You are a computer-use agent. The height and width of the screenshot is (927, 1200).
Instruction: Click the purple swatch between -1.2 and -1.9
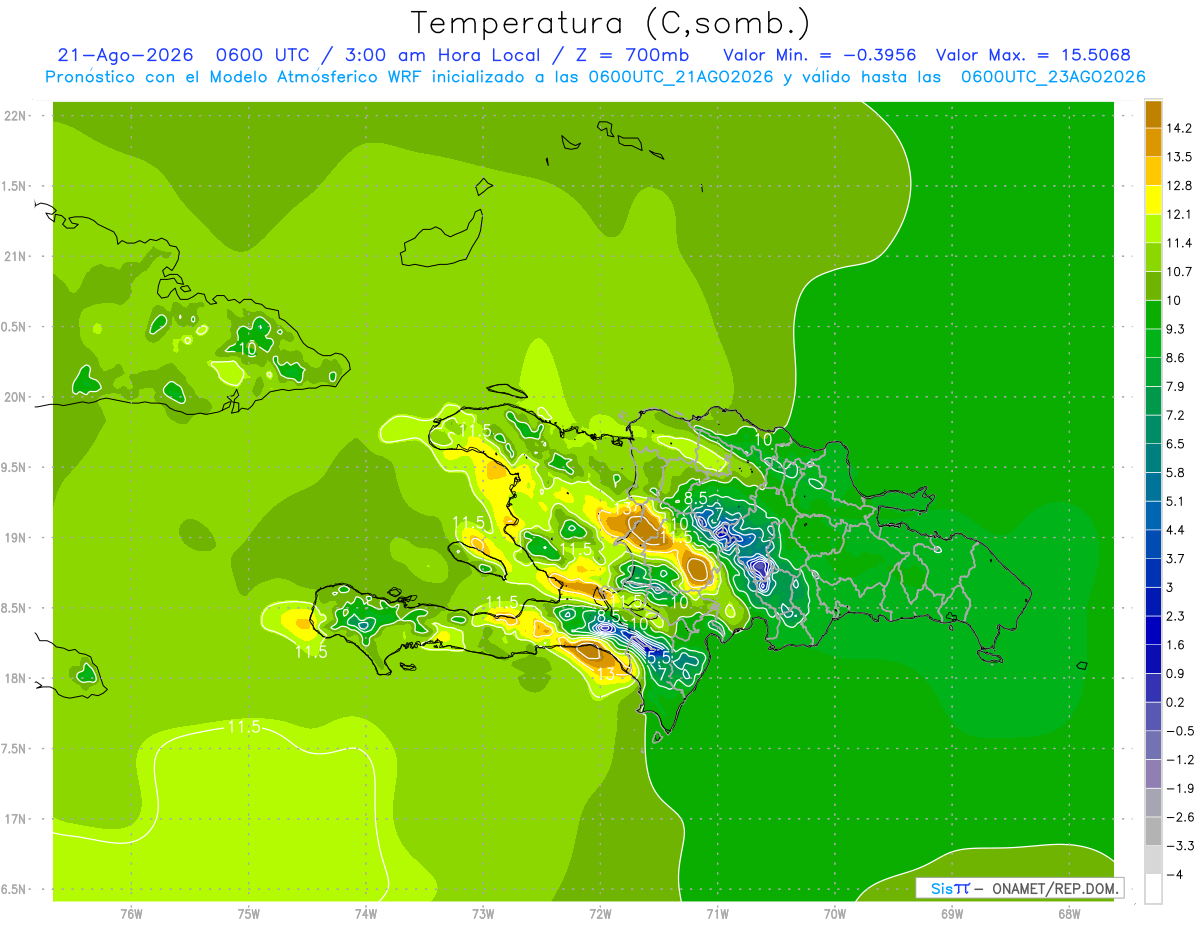pos(1153,774)
